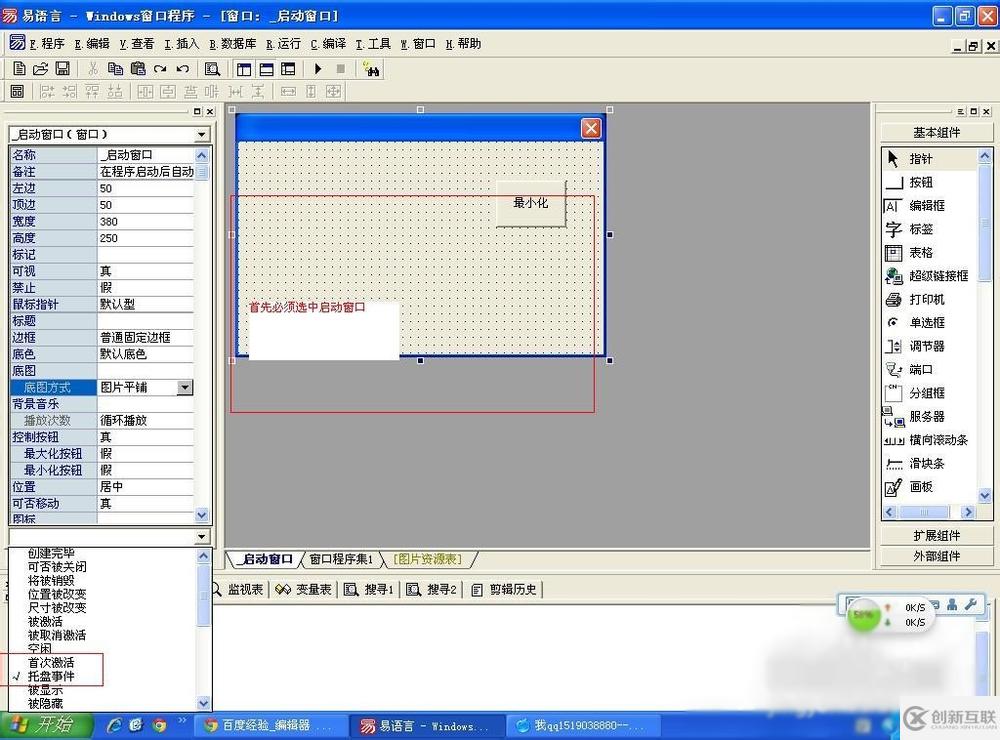Select the 单选框 radio box component
The width and height of the screenshot is (1000, 740).
929,323
